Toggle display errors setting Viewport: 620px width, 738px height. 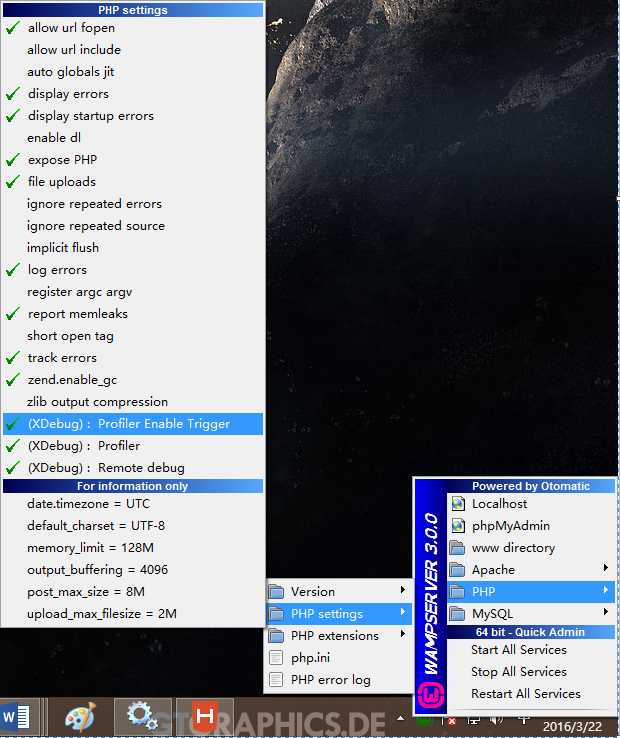133,94
